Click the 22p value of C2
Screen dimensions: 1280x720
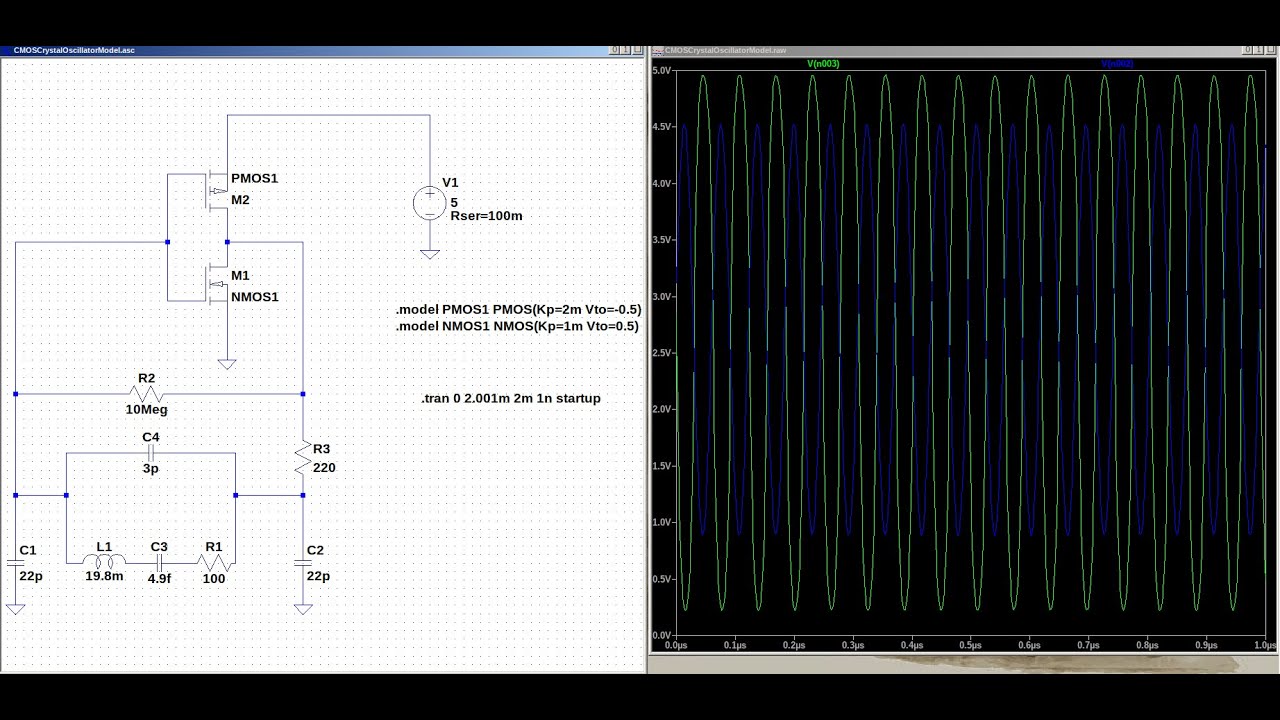point(318,576)
